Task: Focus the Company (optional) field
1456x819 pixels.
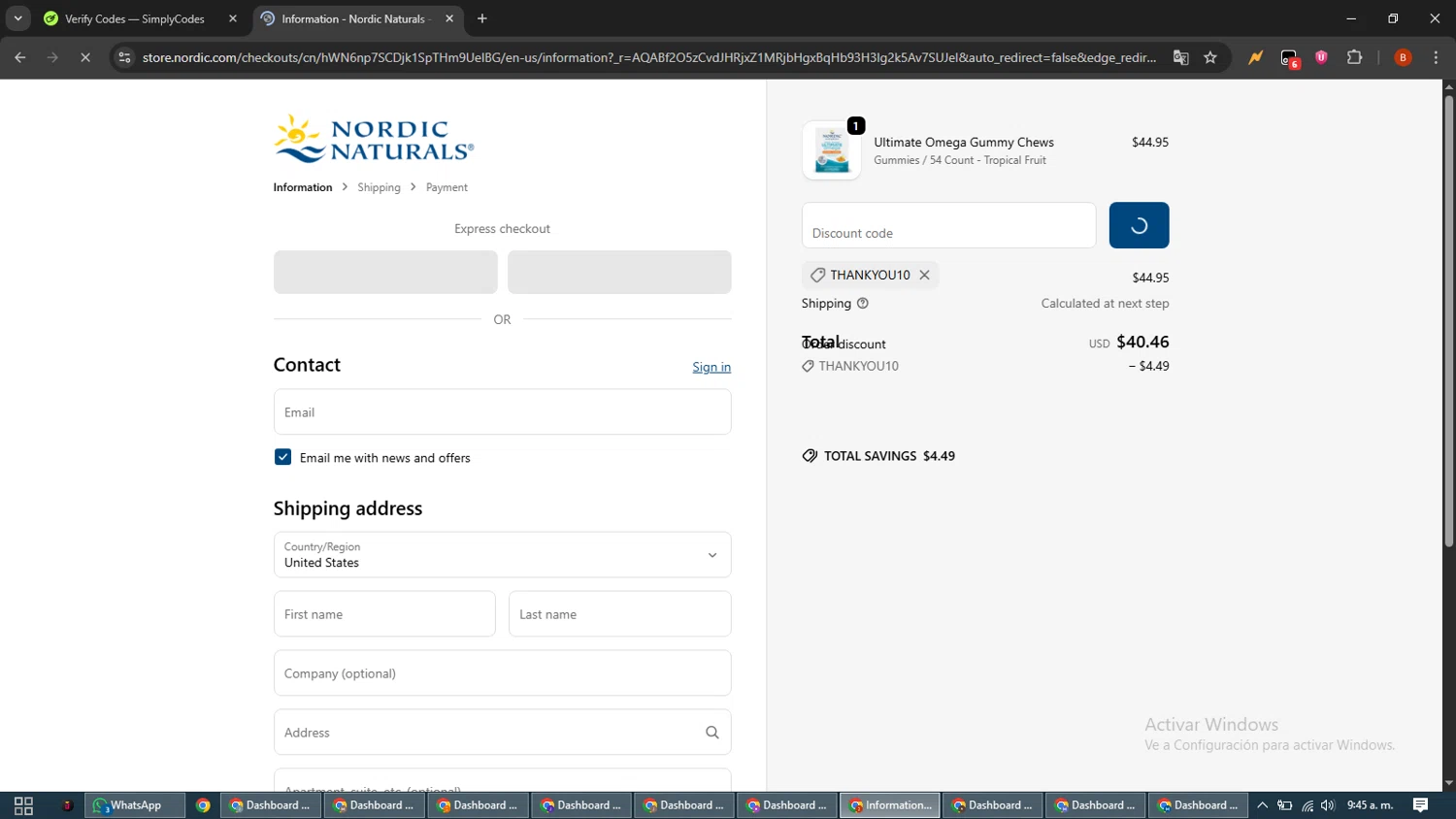Action: (502, 673)
